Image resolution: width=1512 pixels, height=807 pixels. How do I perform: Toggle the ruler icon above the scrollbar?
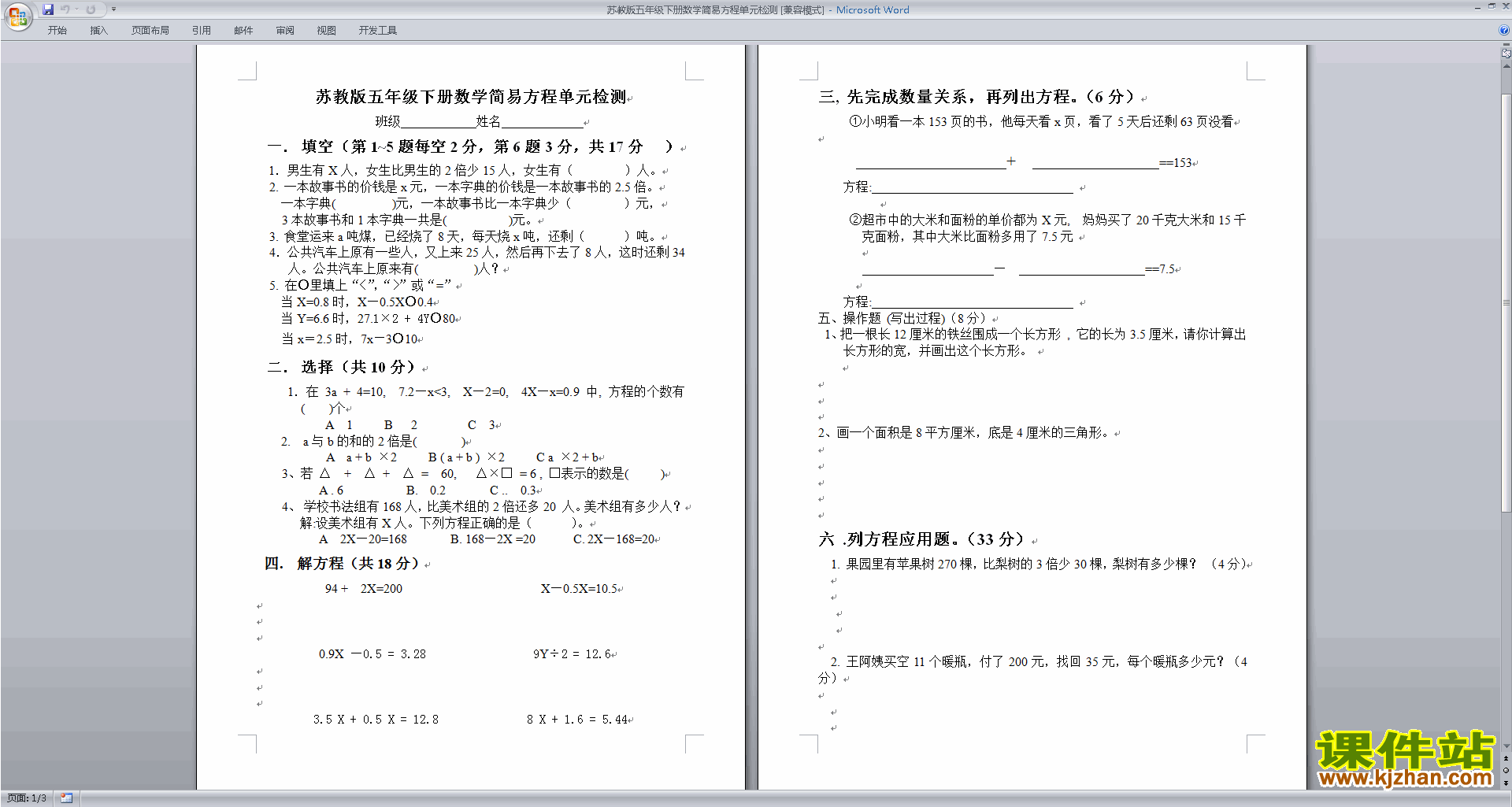click(1506, 54)
